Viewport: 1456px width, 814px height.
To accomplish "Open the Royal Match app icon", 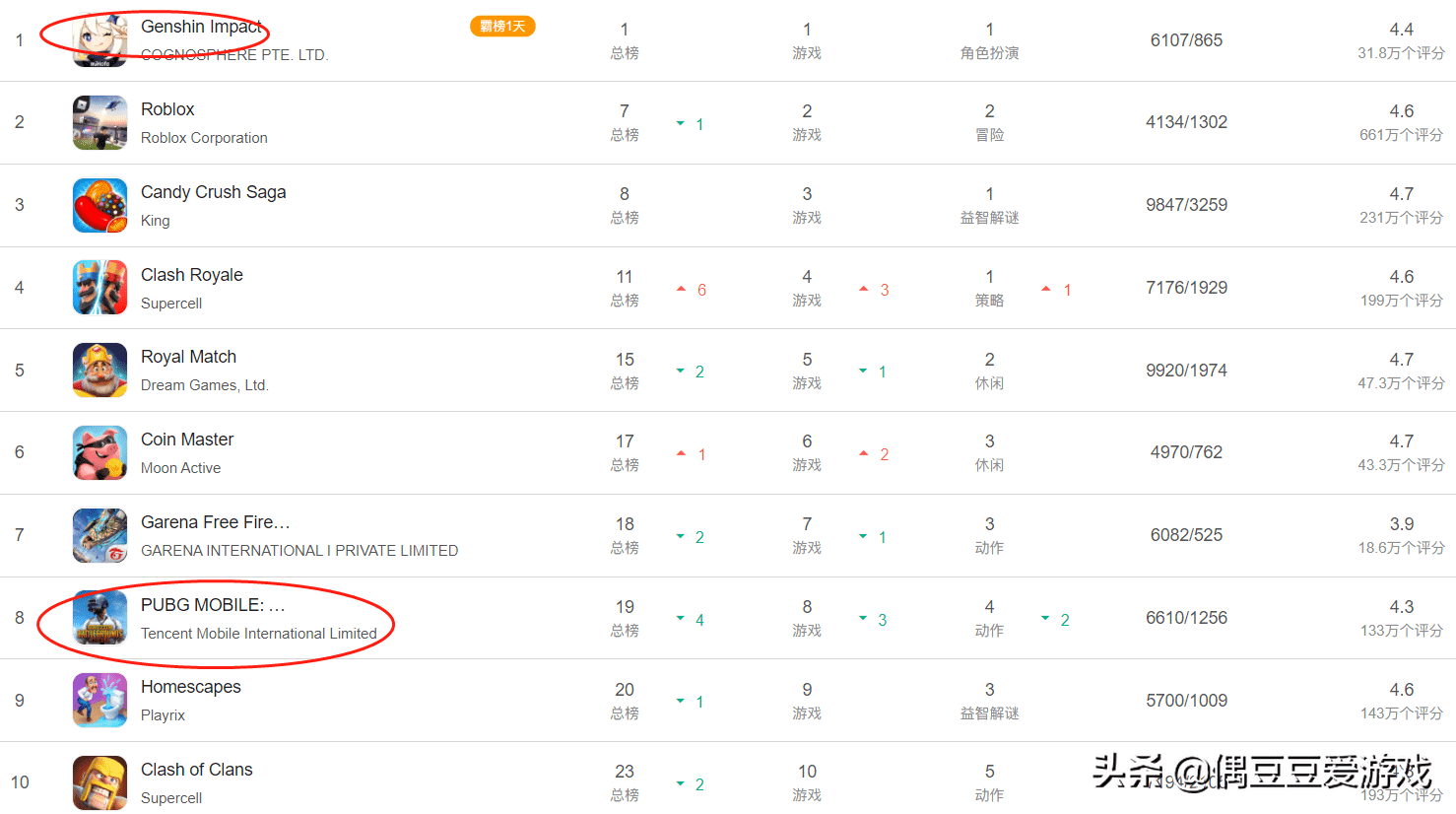I will pyautogui.click(x=99, y=370).
